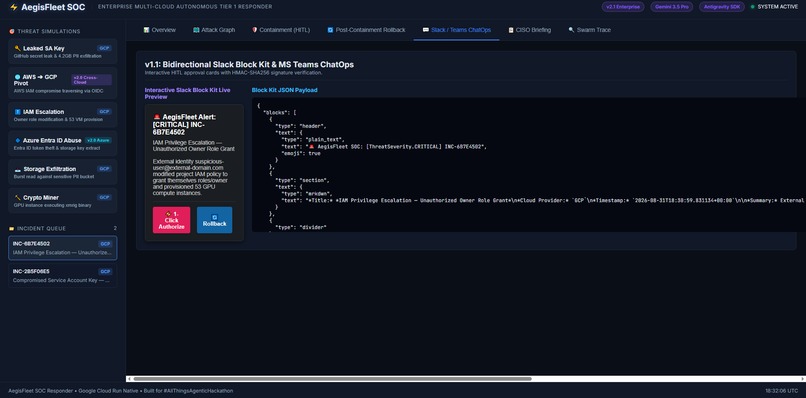The height and width of the screenshot is (398, 806).
Task: Click the left arrow of horizontal scrollbar
Action: pyautogui.click(x=129, y=379)
